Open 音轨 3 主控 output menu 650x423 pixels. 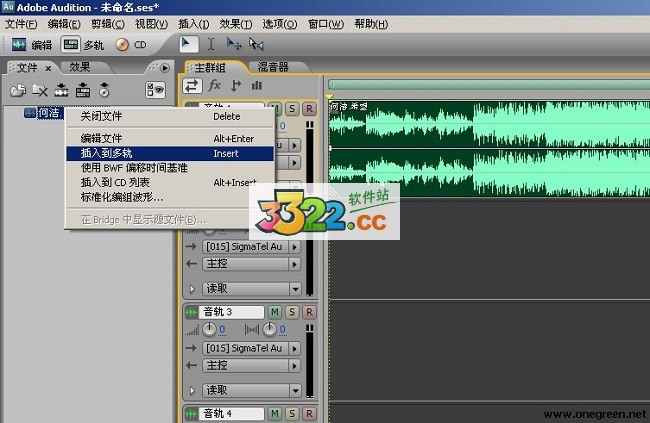coord(251,365)
